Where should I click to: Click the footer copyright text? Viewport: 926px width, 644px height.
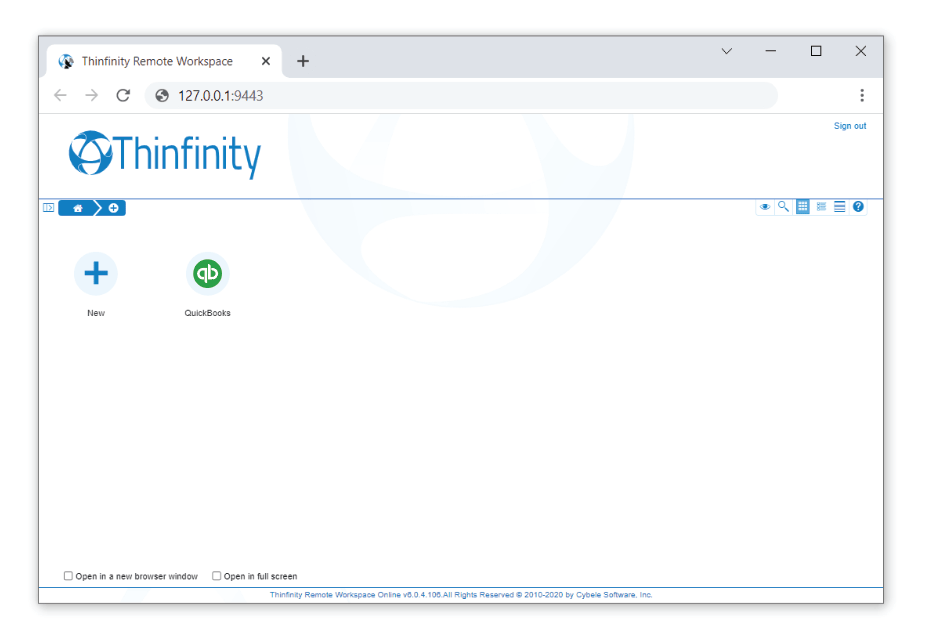pos(461,595)
